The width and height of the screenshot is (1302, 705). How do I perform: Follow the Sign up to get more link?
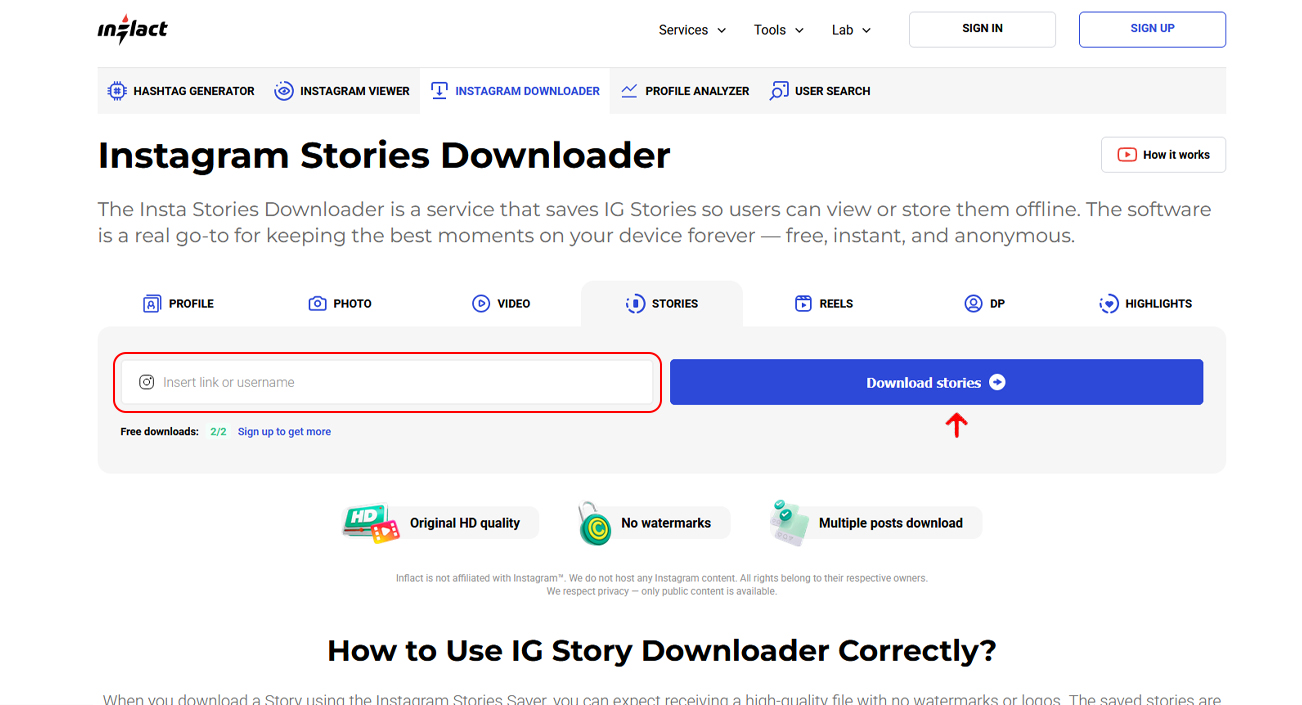[x=284, y=432]
